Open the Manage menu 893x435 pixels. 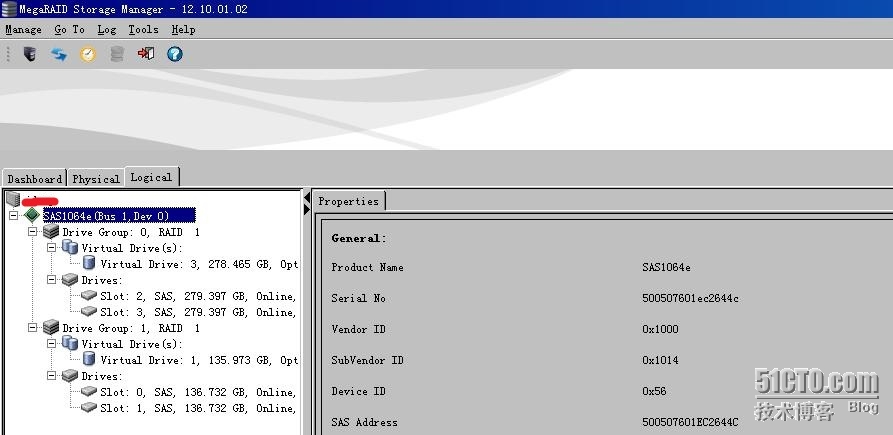[x=23, y=29]
